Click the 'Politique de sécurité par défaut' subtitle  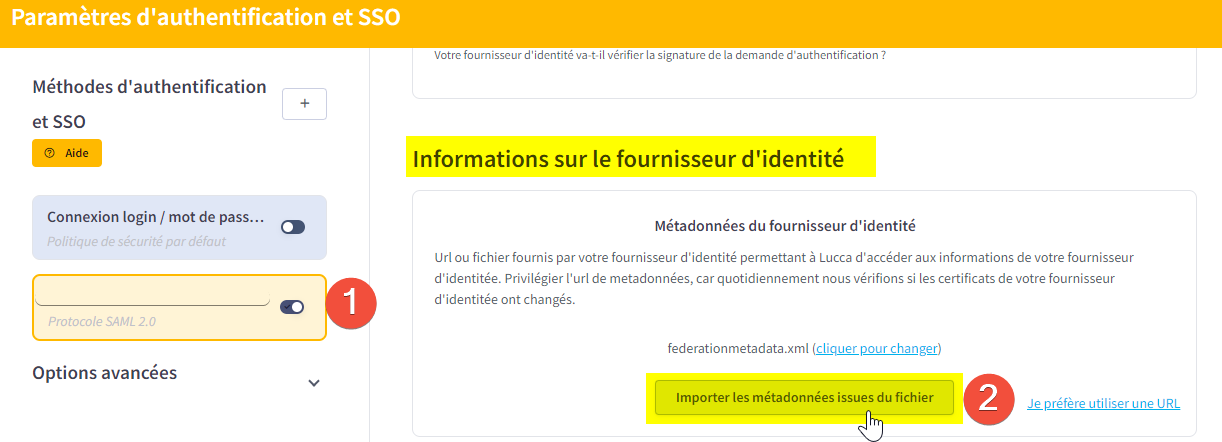point(136,241)
